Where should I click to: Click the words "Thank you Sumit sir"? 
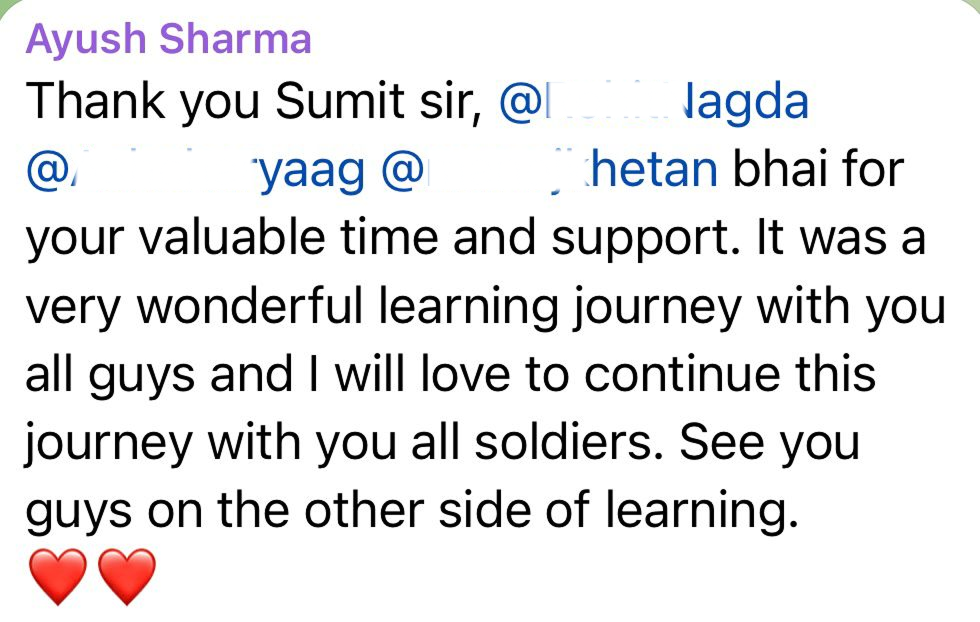pos(252,102)
